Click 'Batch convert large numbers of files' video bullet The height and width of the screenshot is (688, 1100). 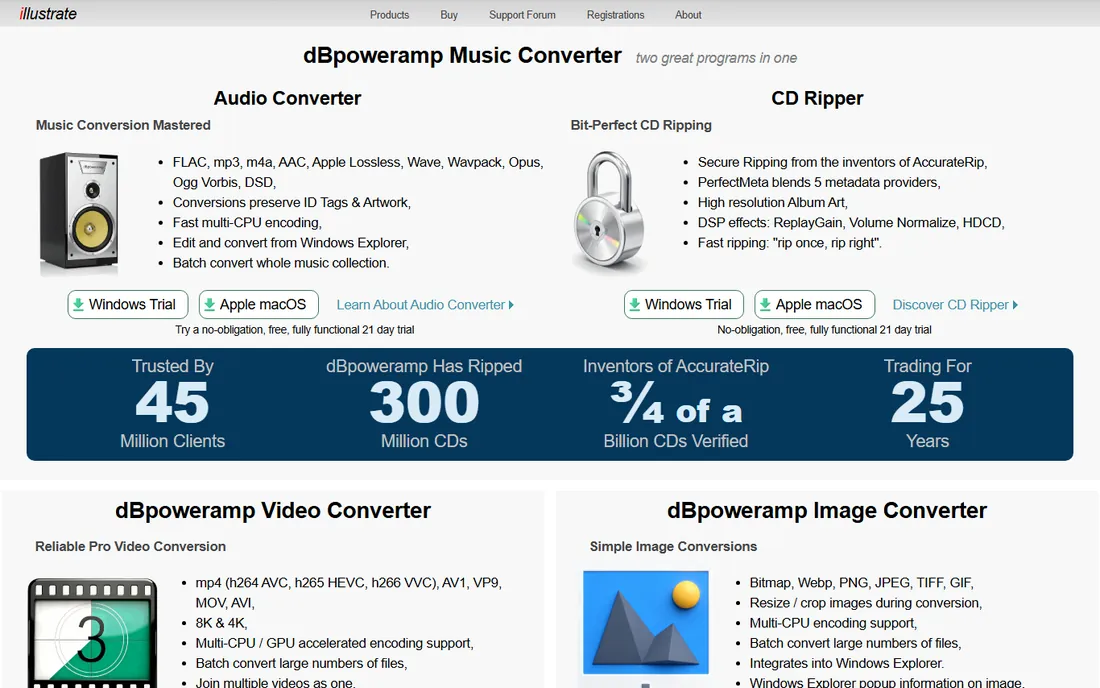(301, 663)
